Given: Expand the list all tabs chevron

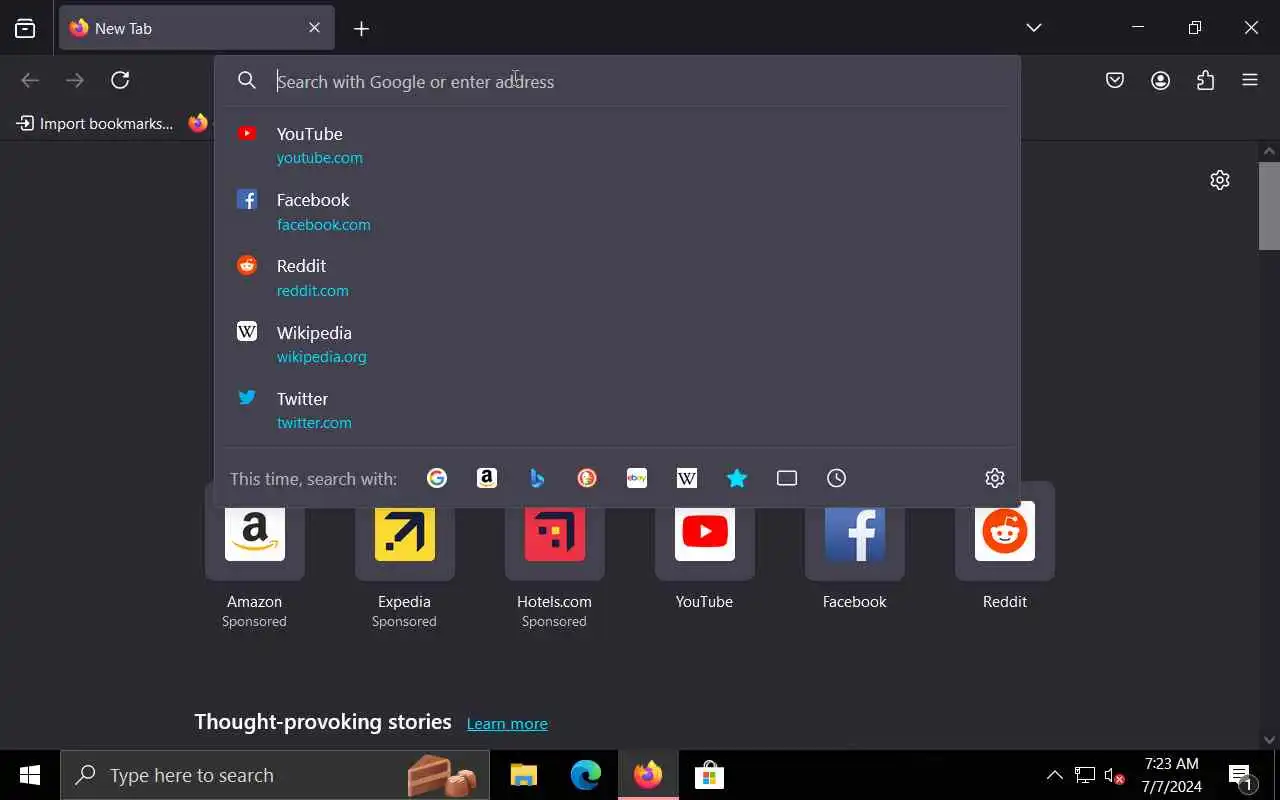Looking at the screenshot, I should click(1034, 28).
